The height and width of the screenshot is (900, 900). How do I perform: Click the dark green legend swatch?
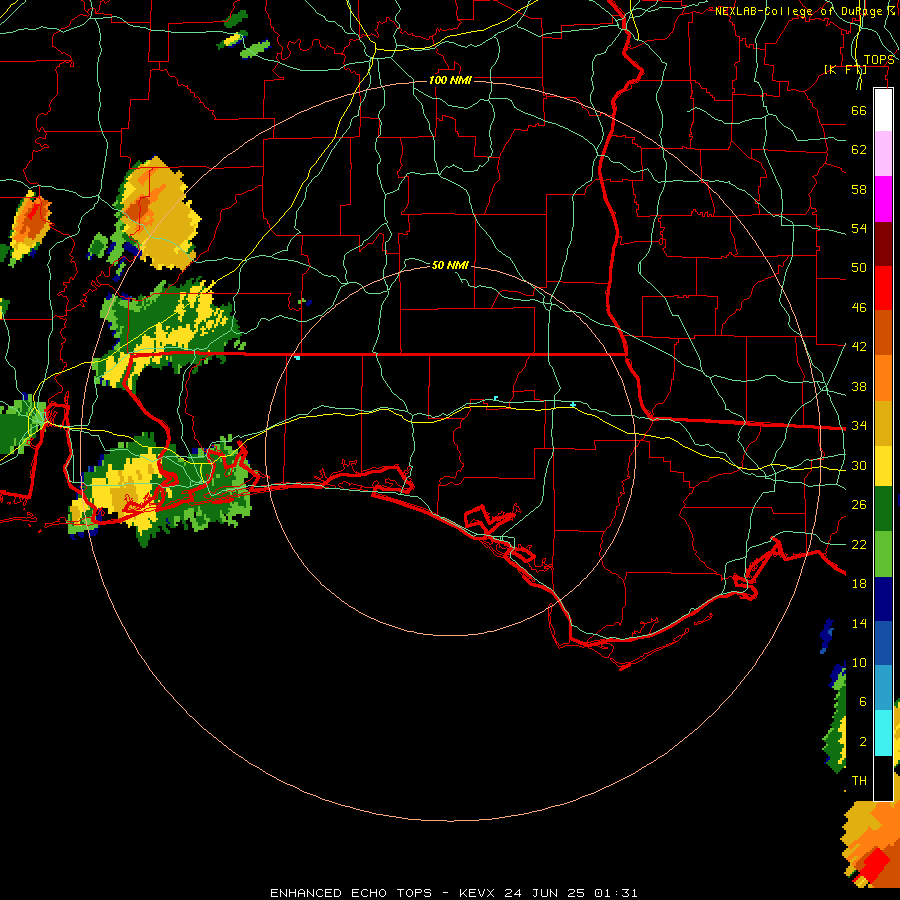coord(883,509)
